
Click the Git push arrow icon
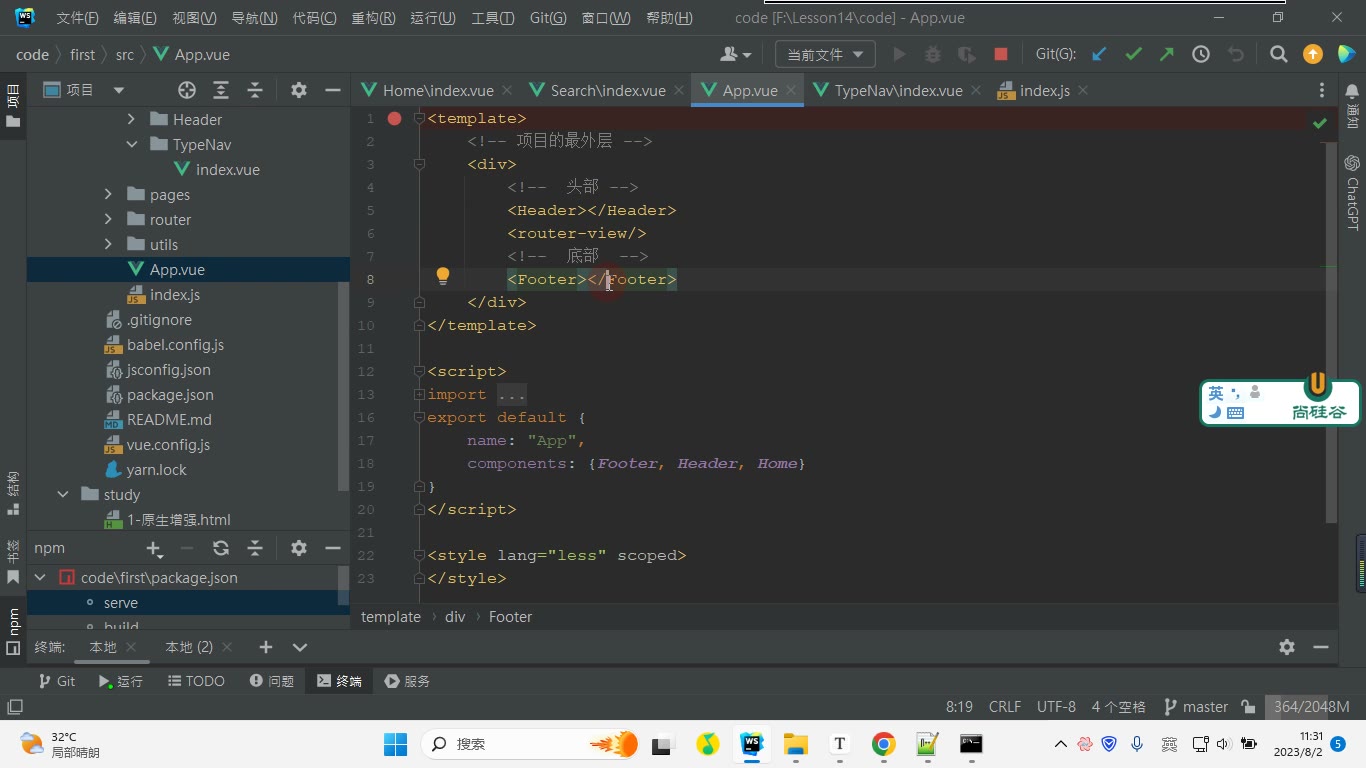1167,54
